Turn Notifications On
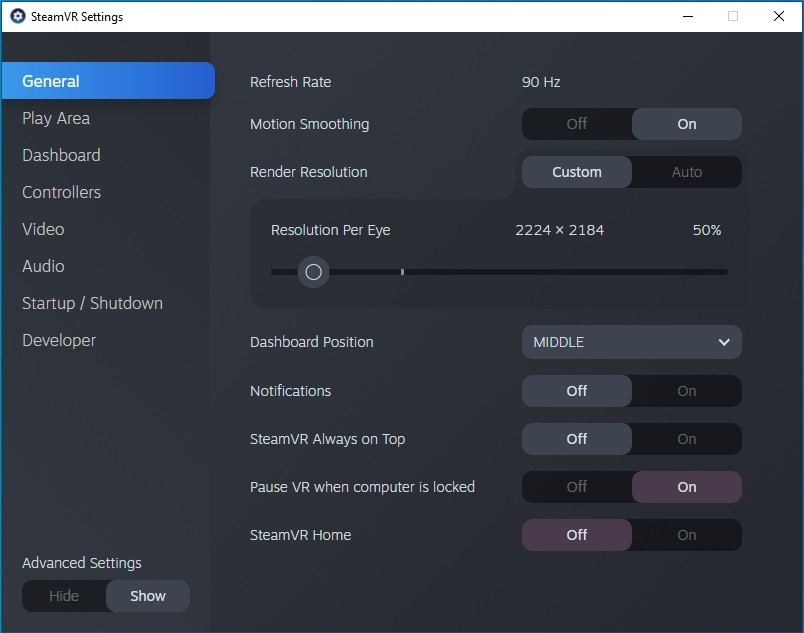The width and height of the screenshot is (804, 633). (687, 391)
